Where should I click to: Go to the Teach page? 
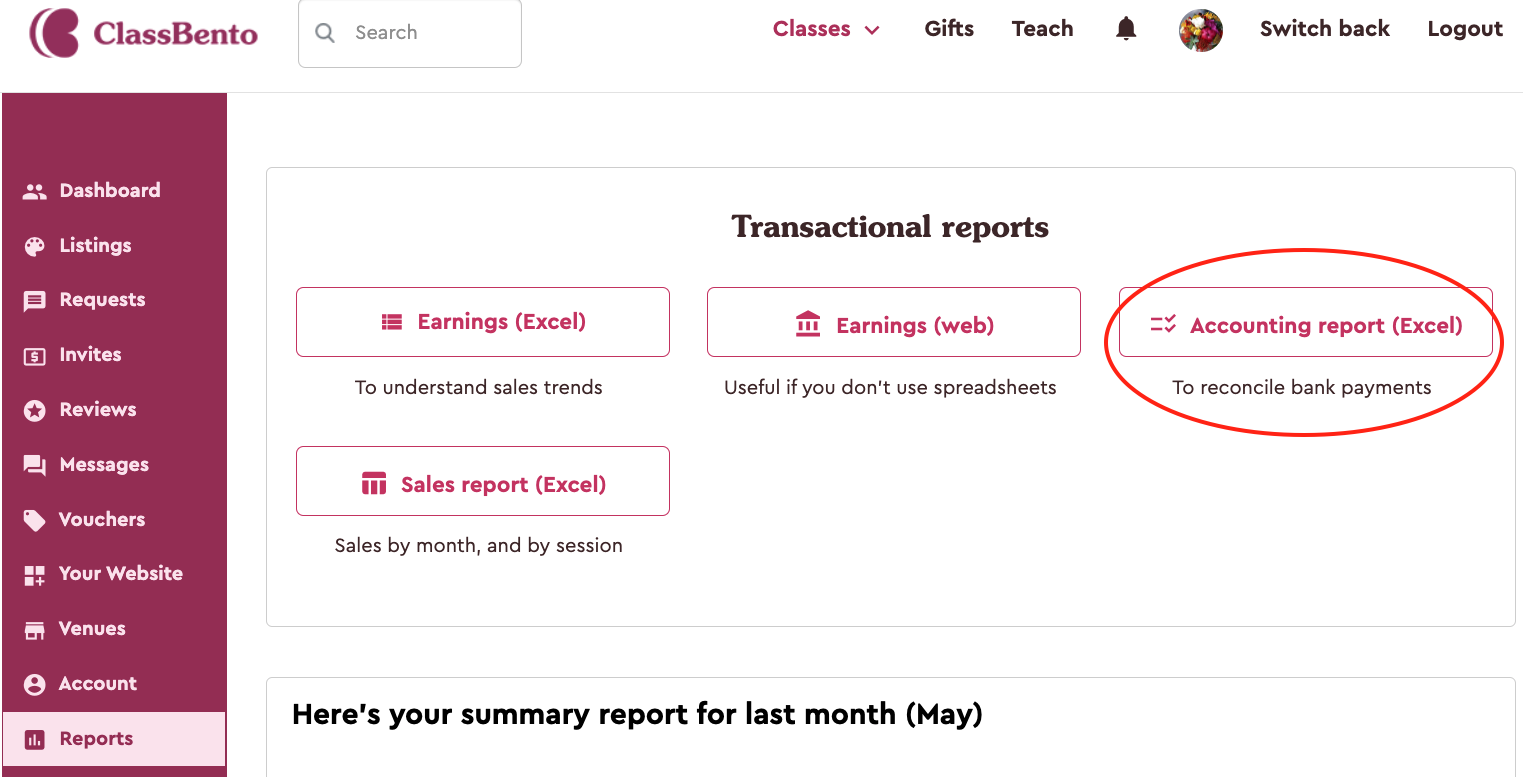1042,29
